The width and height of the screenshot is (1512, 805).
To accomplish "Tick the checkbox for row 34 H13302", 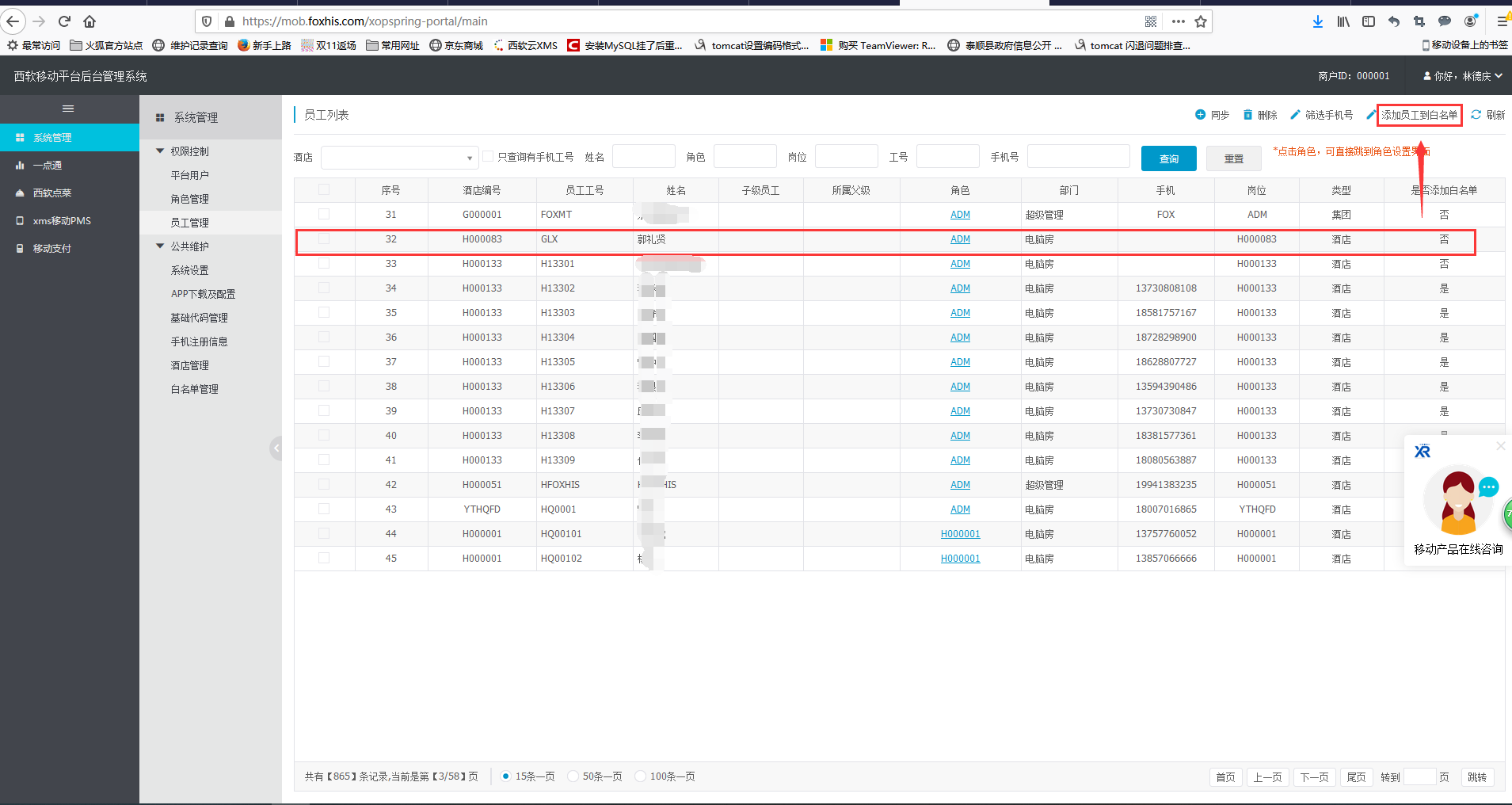I will [x=324, y=288].
